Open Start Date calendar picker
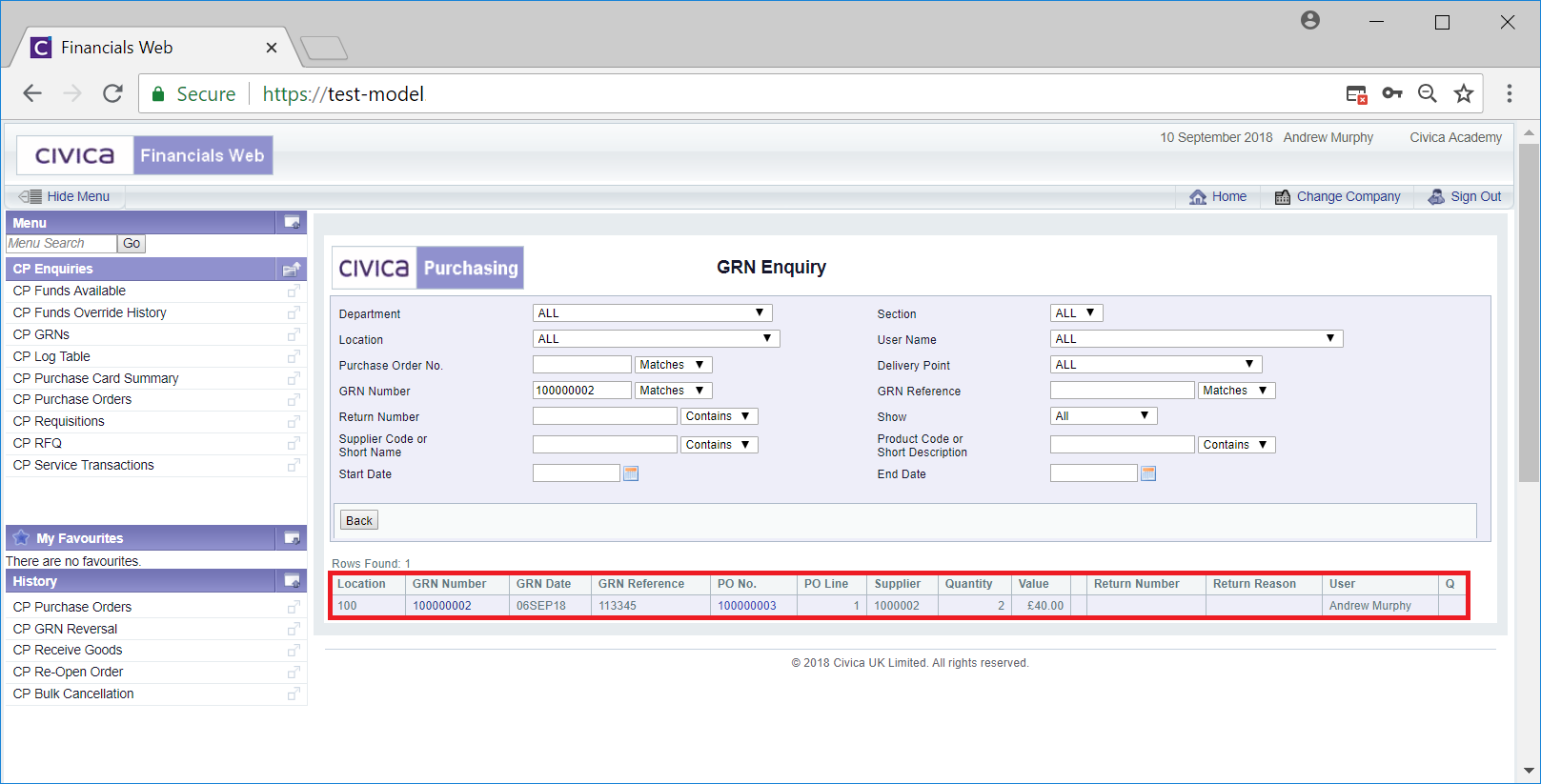This screenshot has height=784, width=1541. (631, 473)
